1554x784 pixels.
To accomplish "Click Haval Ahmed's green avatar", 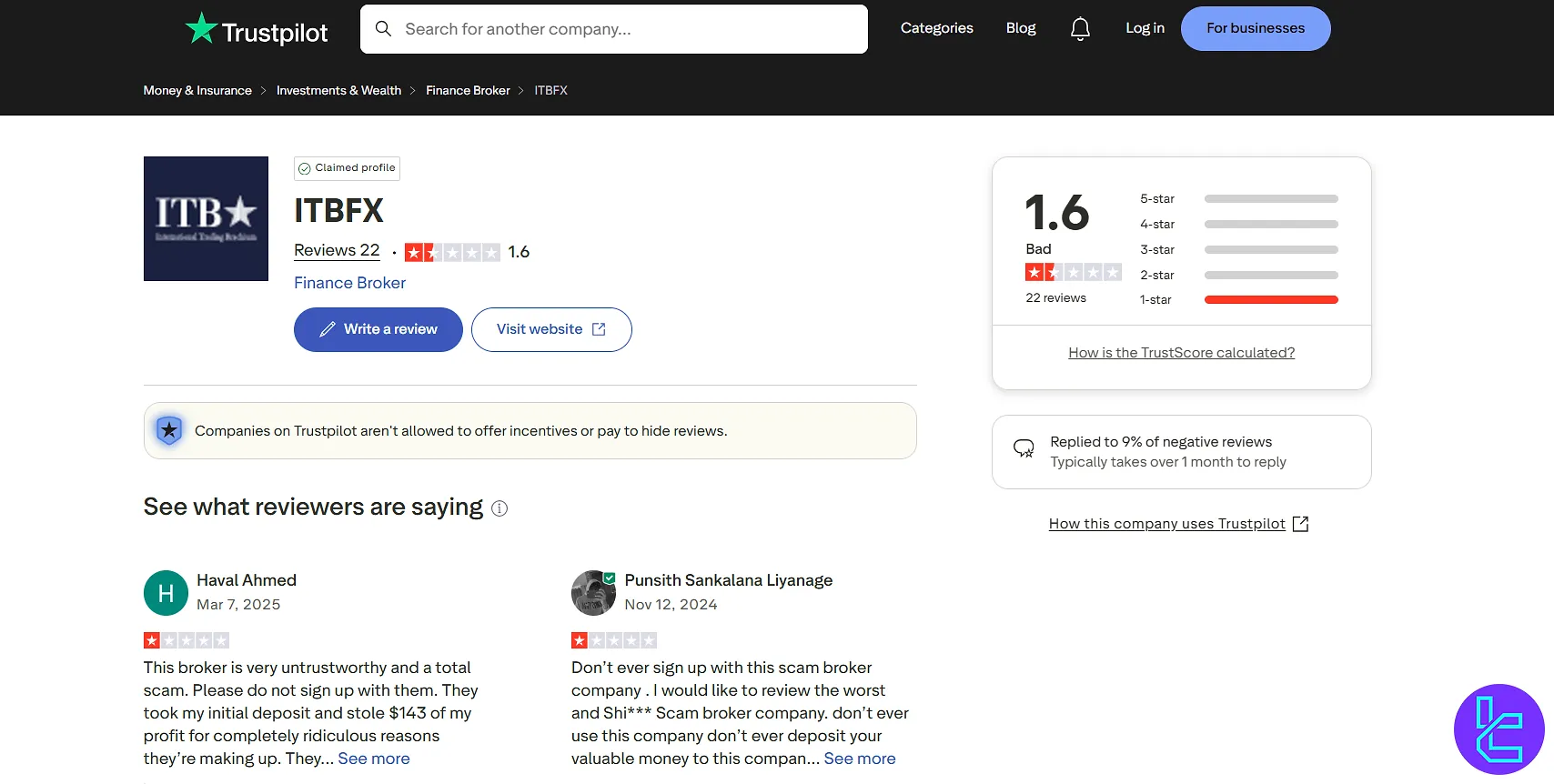I will [x=166, y=593].
